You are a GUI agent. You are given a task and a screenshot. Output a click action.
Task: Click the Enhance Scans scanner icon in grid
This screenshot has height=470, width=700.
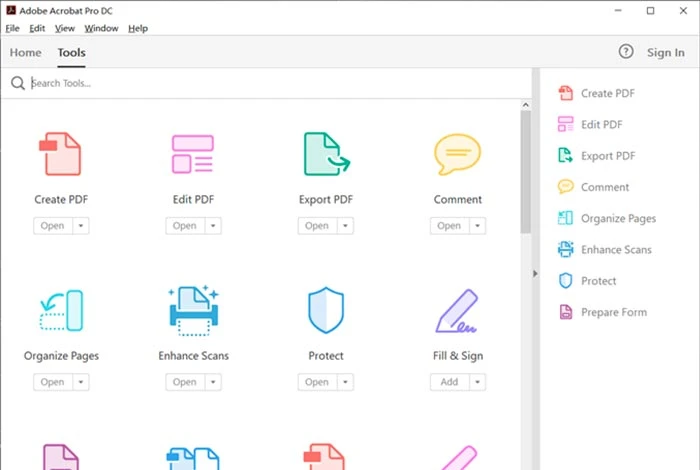coord(194,310)
